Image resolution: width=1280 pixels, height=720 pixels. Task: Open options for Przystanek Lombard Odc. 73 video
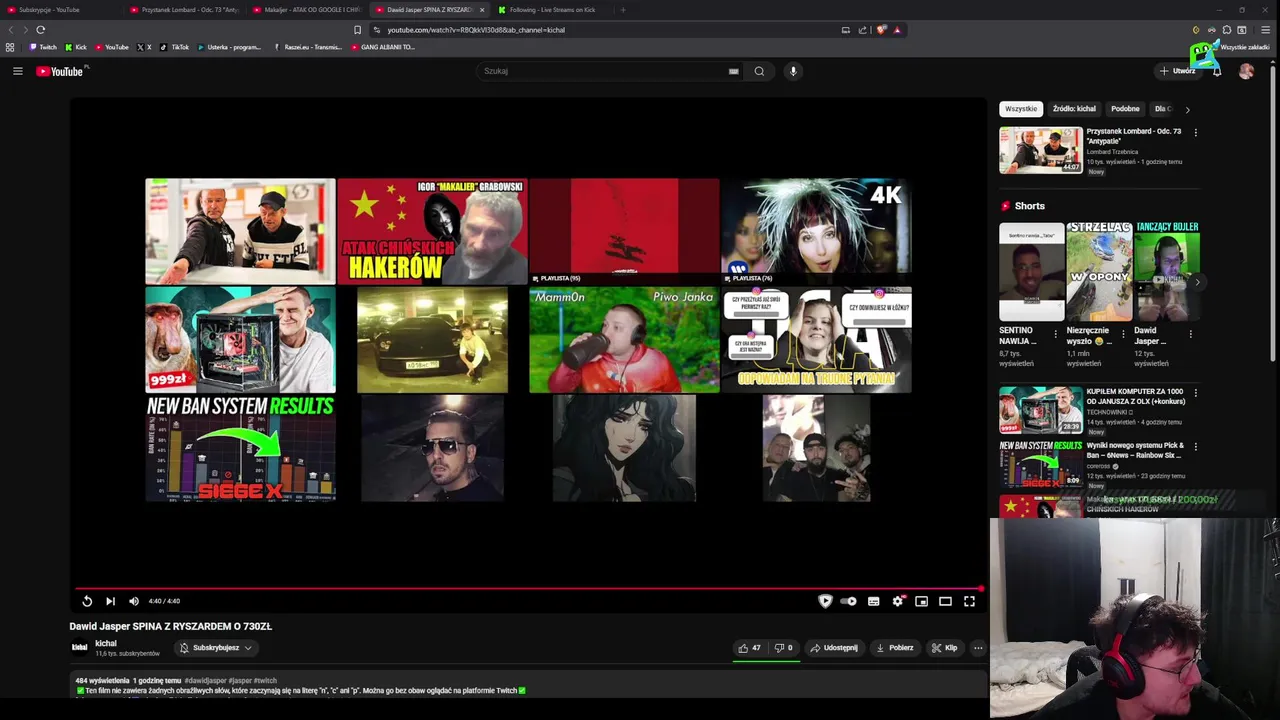[x=1195, y=132]
